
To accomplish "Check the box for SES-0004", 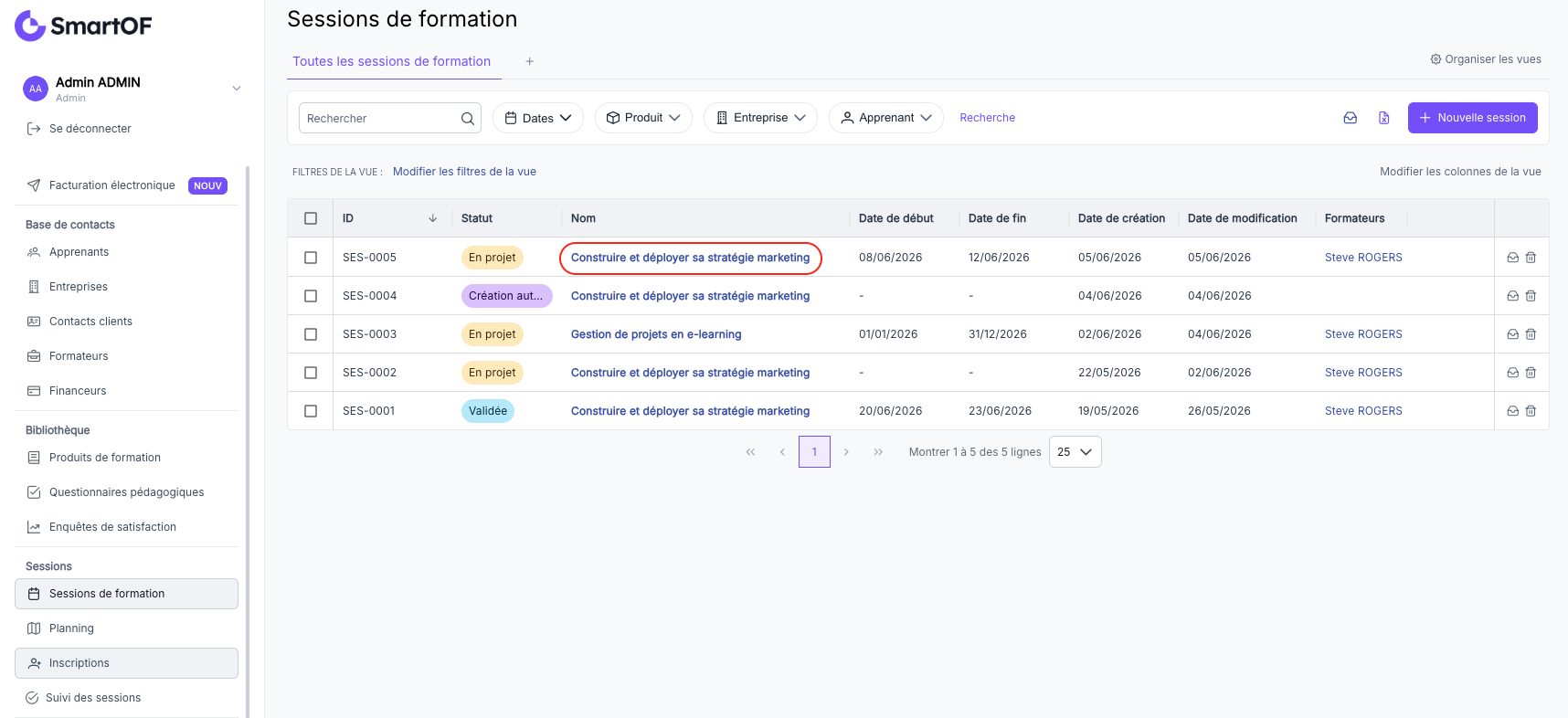I will coord(311,296).
